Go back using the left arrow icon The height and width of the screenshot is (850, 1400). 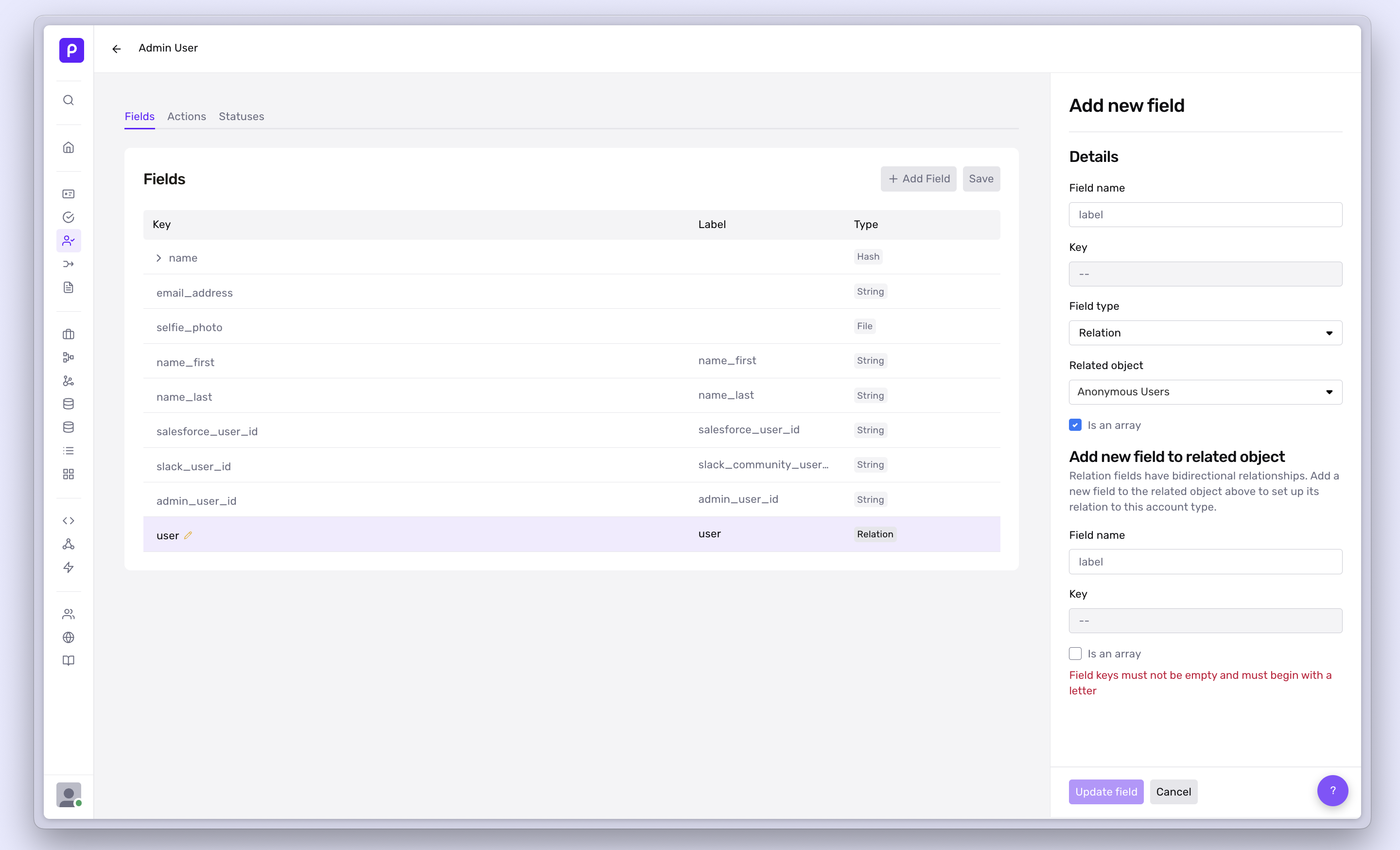pos(117,49)
